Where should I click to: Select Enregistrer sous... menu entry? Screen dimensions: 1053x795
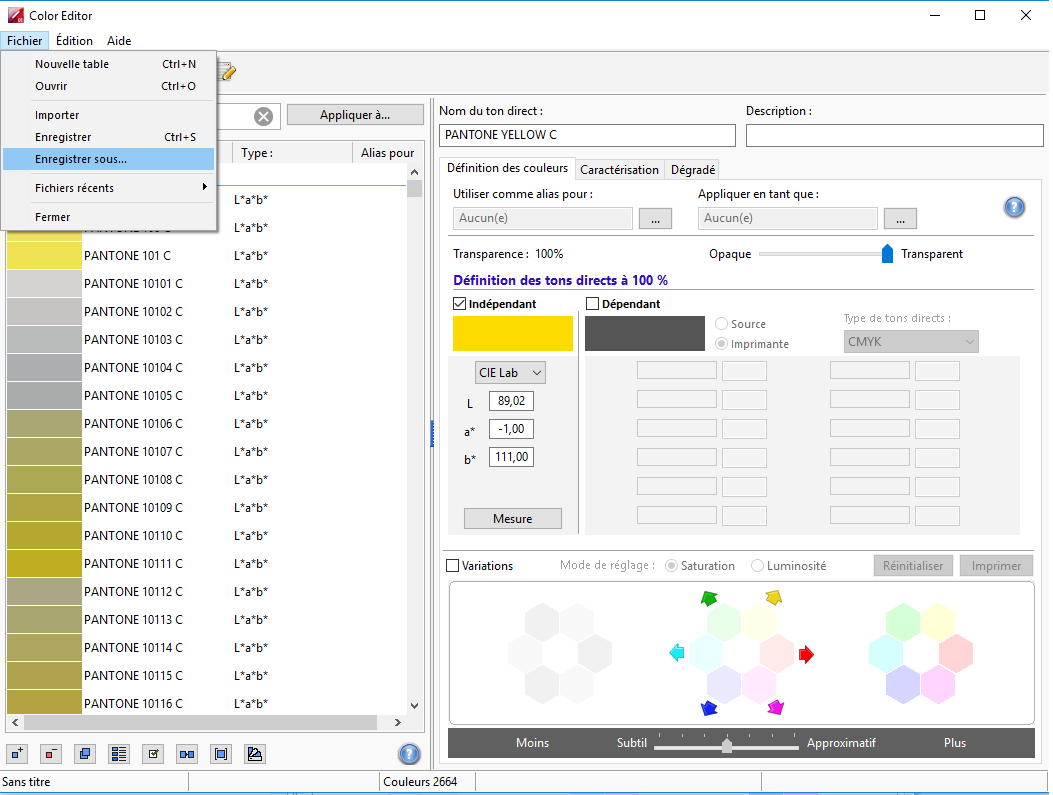pyautogui.click(x=109, y=159)
